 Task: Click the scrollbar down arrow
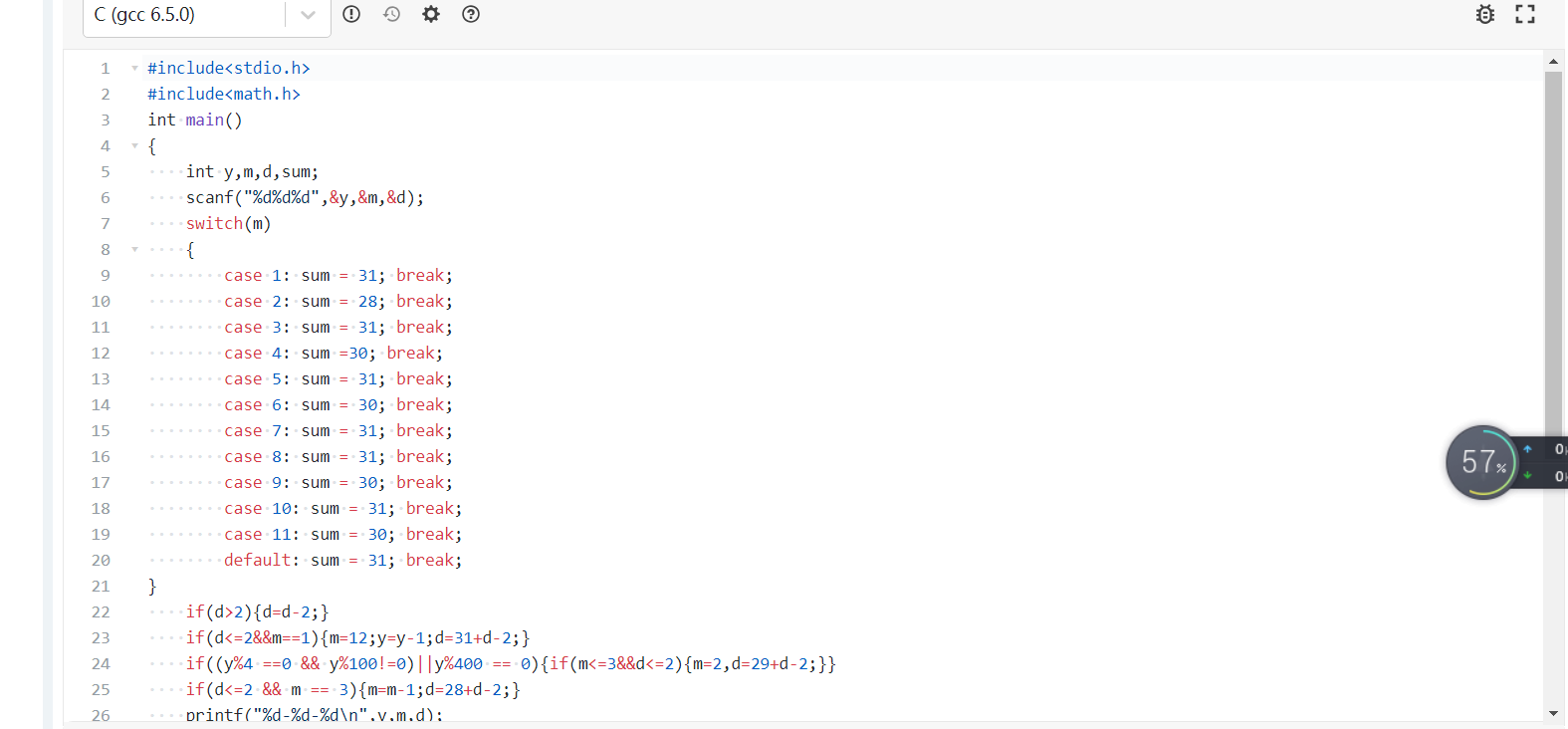pyautogui.click(x=1553, y=713)
